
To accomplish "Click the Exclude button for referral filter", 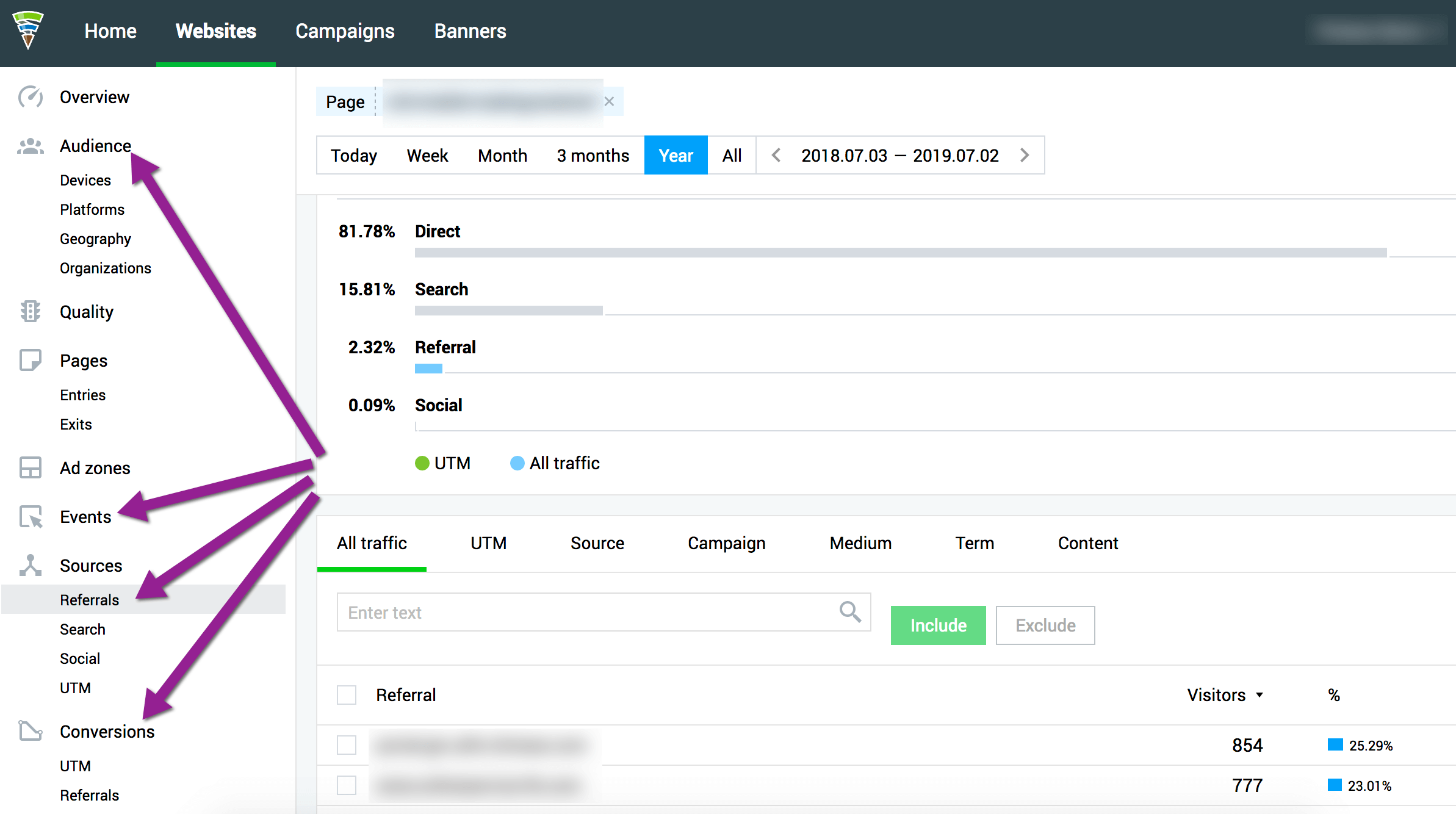I will (x=1045, y=625).
